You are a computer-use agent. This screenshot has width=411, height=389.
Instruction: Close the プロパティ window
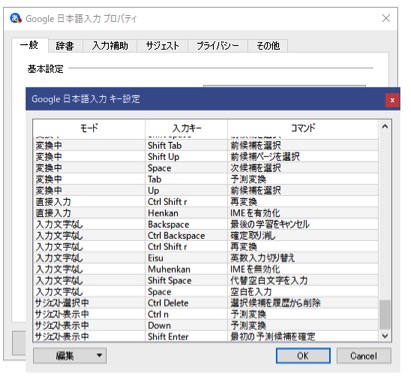point(386,18)
